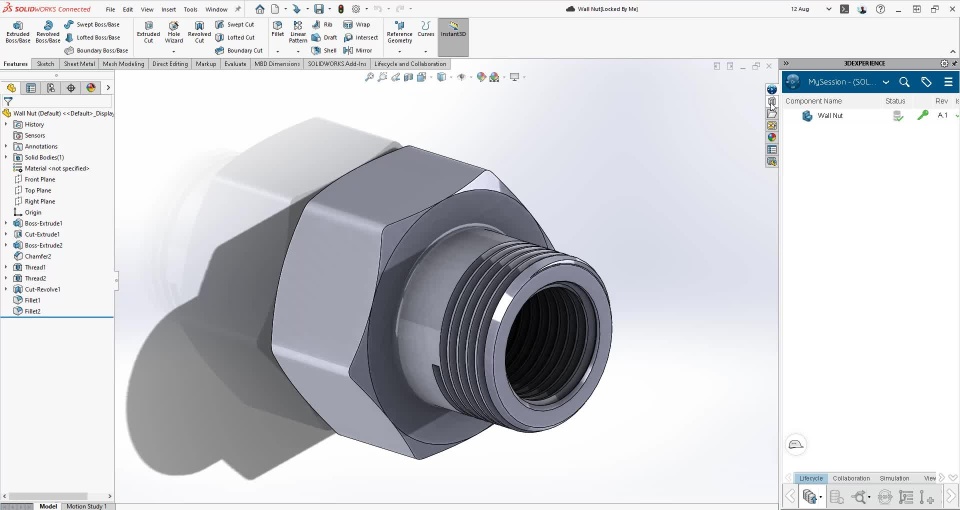Click the Zoom to Fit icon

(369, 77)
